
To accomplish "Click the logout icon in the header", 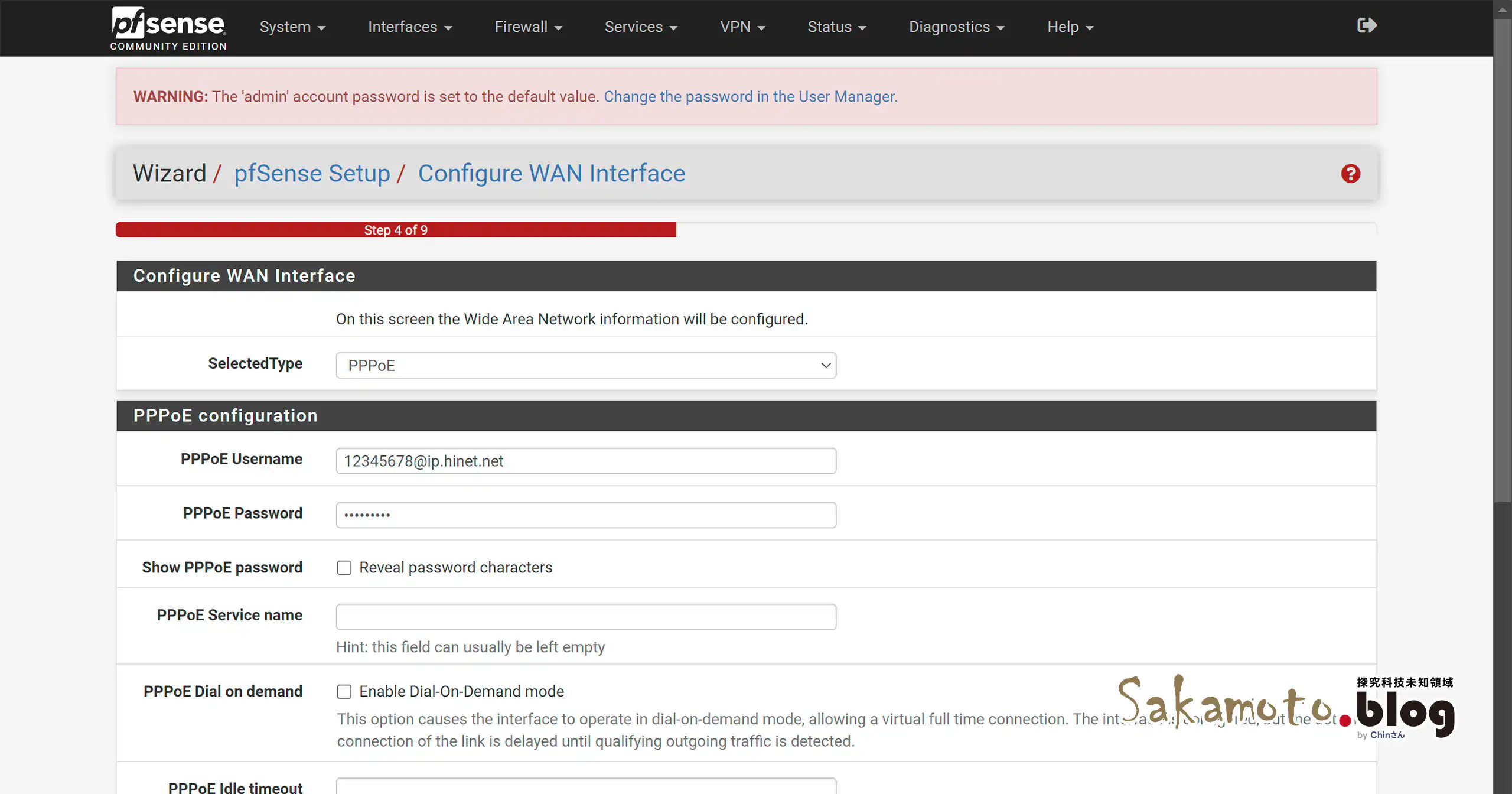I will (1367, 25).
